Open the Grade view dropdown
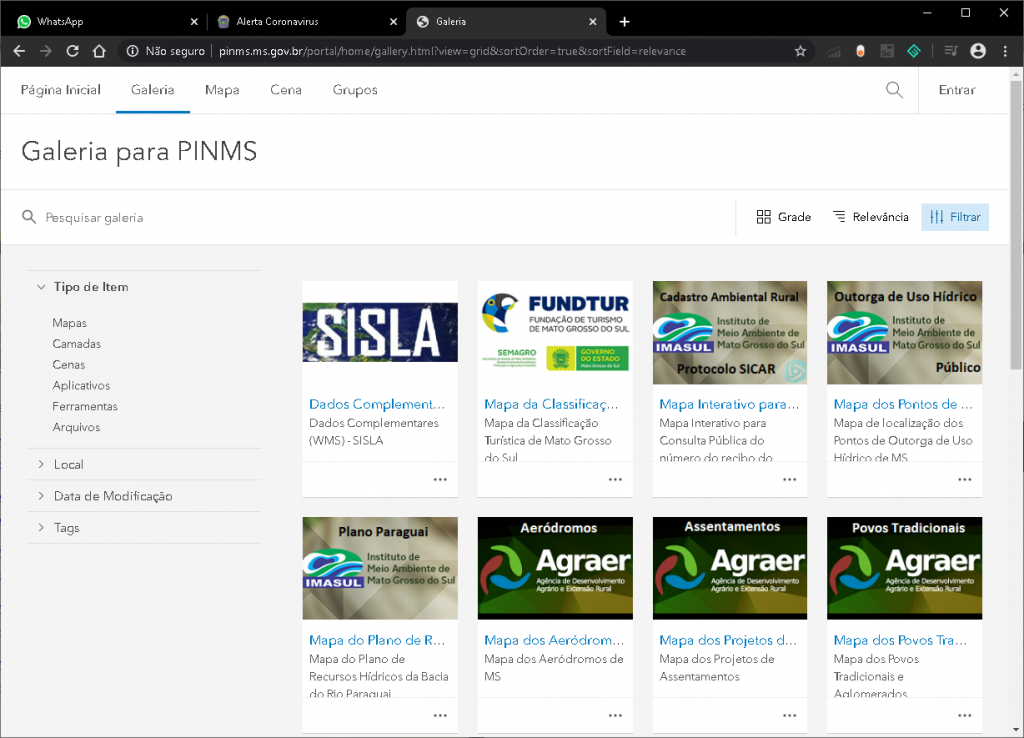1024x738 pixels. [x=783, y=217]
